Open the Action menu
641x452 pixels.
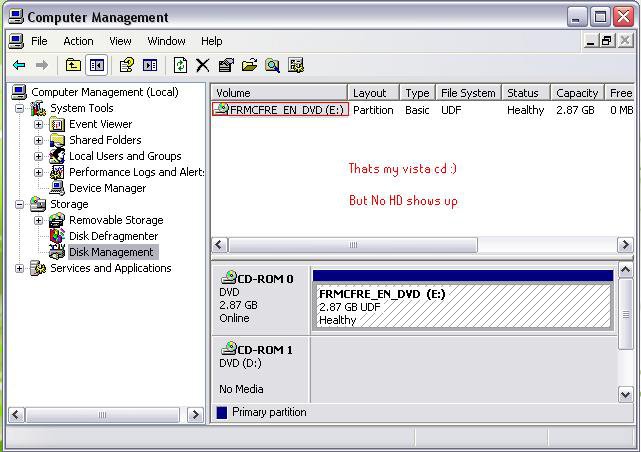click(78, 41)
